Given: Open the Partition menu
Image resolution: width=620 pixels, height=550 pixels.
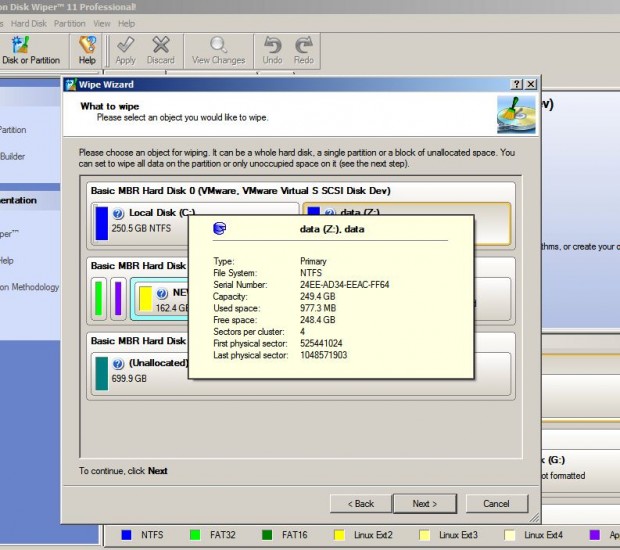Looking at the screenshot, I should click(x=70, y=23).
